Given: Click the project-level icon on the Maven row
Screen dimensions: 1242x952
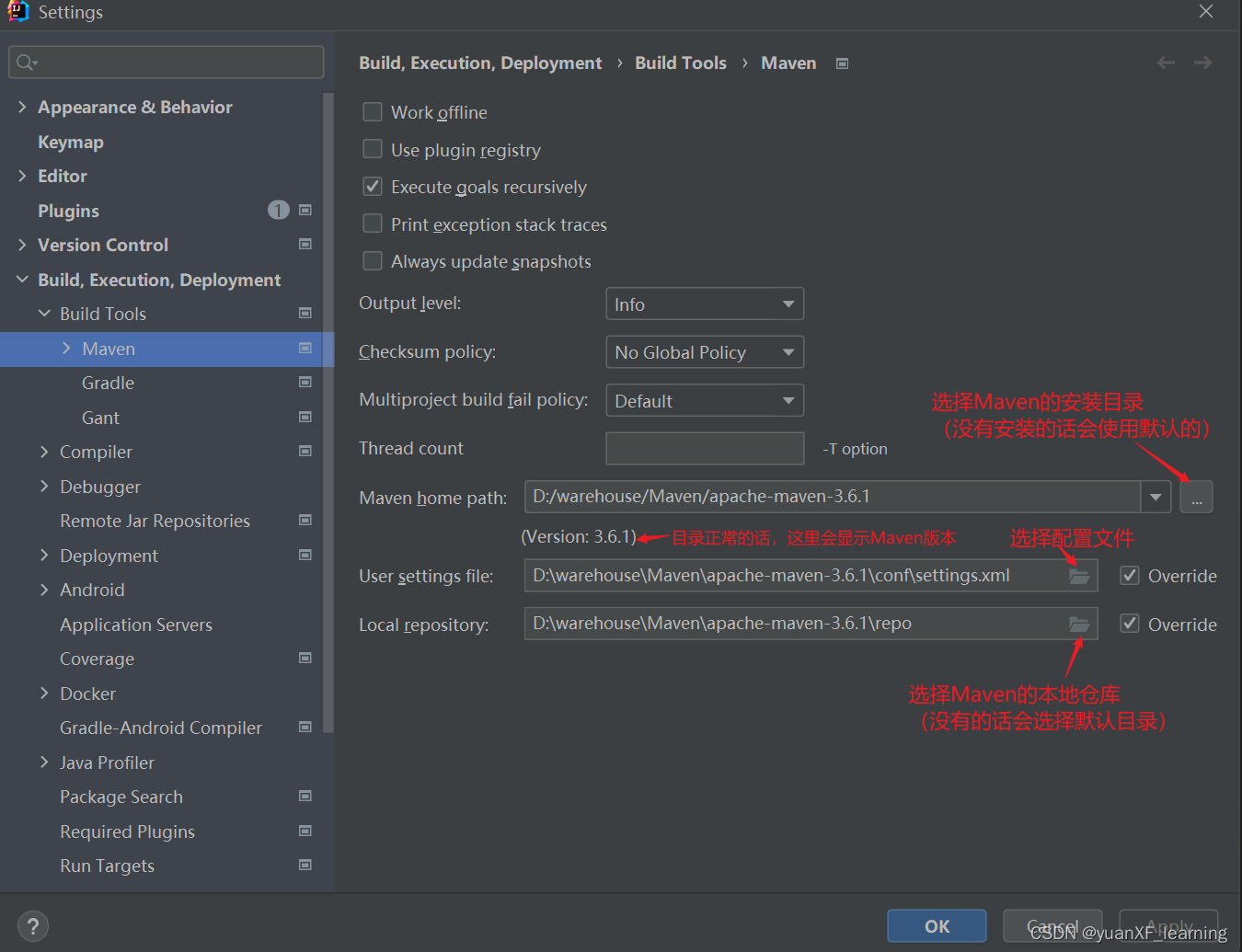Looking at the screenshot, I should click(305, 348).
